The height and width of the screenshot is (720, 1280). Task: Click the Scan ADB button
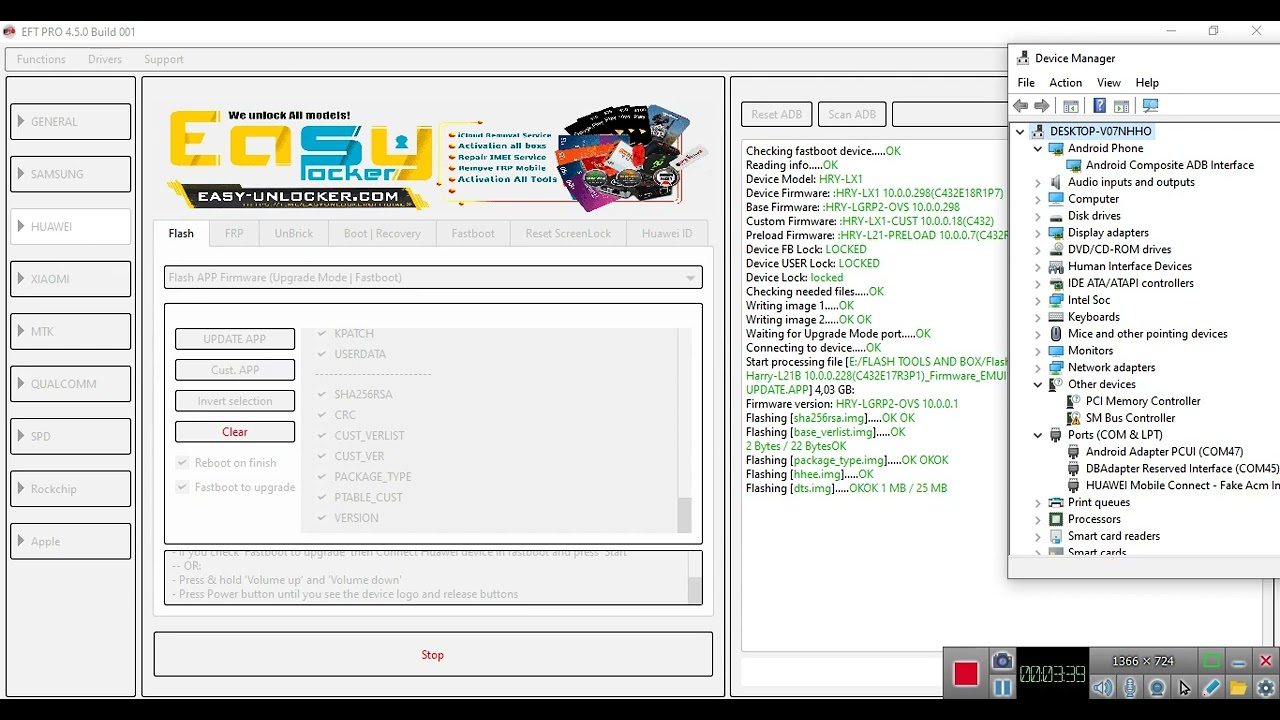[x=852, y=114]
